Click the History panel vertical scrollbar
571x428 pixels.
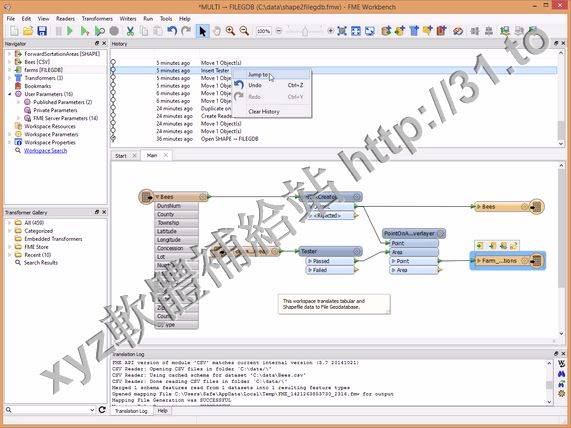(x=561, y=130)
